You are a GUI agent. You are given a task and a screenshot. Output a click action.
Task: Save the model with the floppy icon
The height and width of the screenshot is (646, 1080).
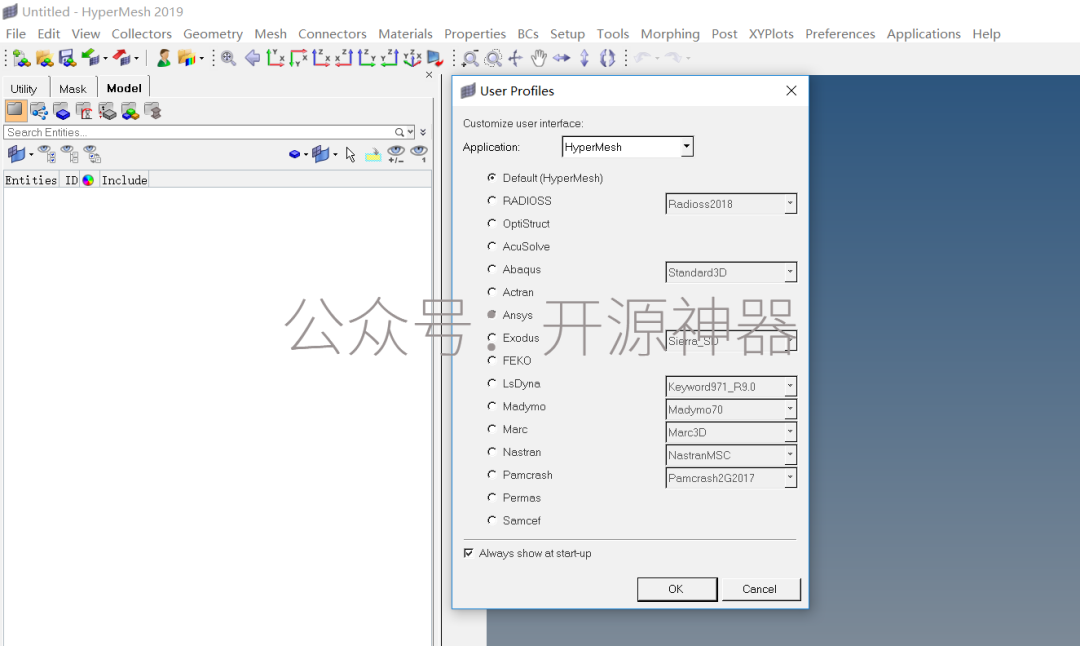click(x=67, y=59)
